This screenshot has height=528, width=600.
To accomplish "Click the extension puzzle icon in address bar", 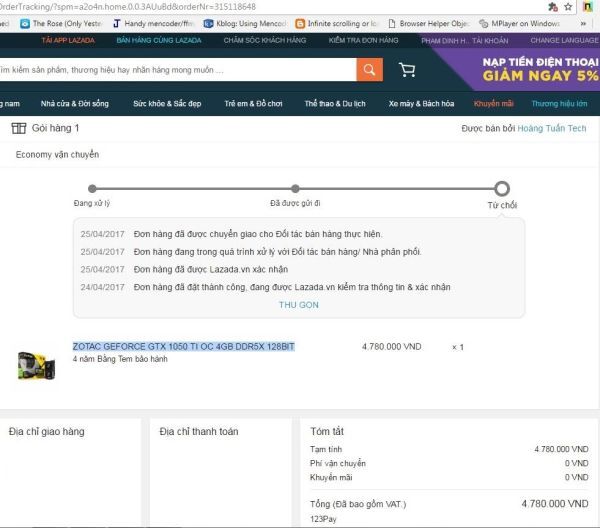I will pyautogui.click(x=553, y=7).
